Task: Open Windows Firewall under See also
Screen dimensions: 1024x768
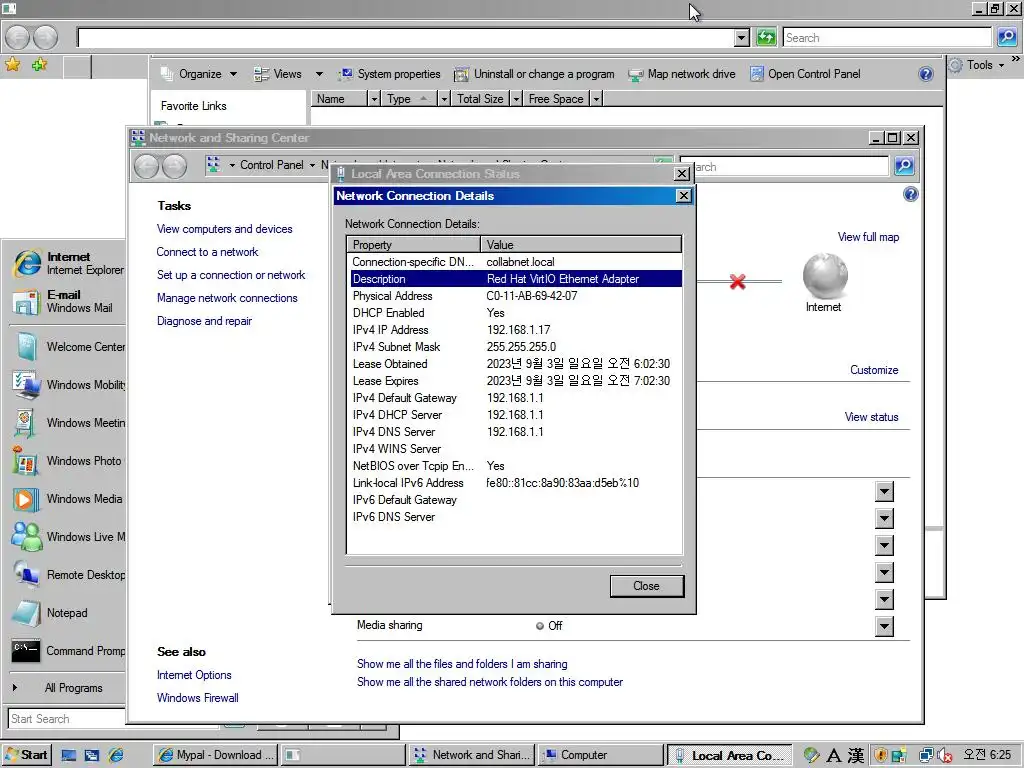Action: click(197, 697)
